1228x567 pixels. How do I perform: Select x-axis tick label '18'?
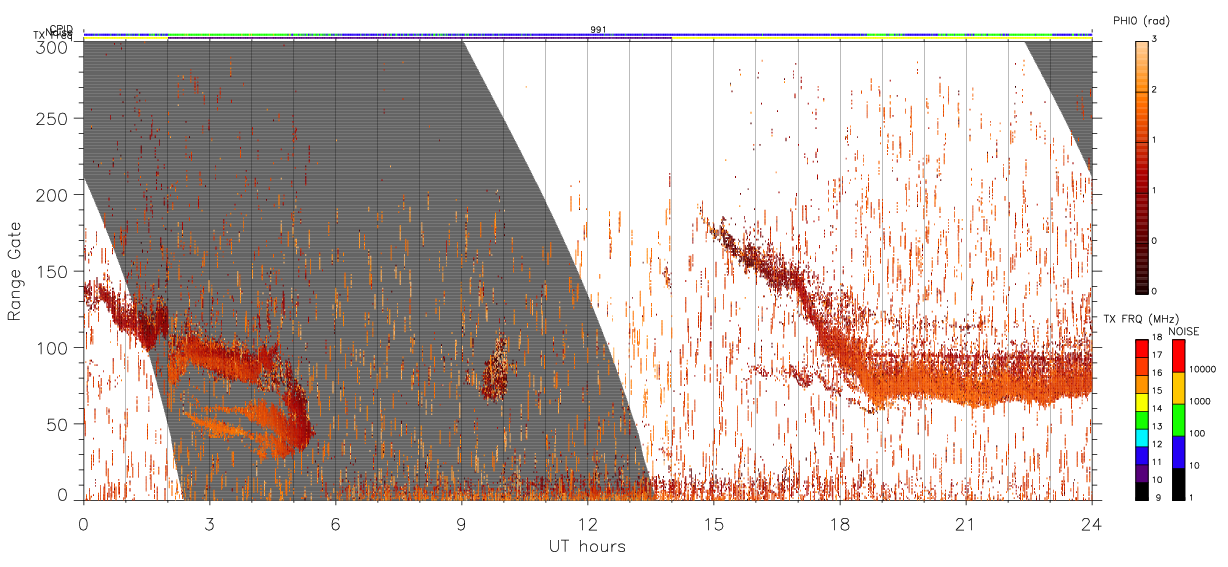pyautogui.click(x=839, y=524)
